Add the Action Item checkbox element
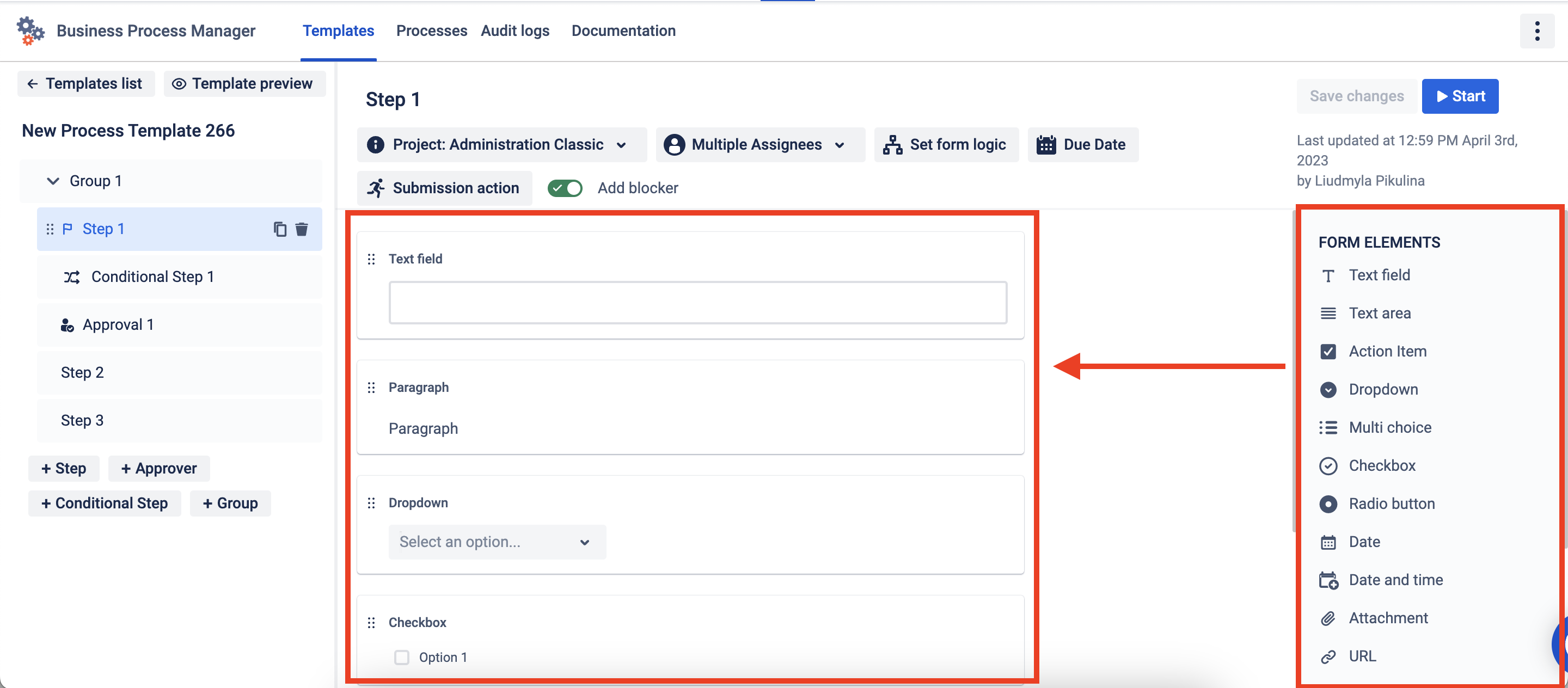This screenshot has width=1568, height=688. pyautogui.click(x=1387, y=351)
